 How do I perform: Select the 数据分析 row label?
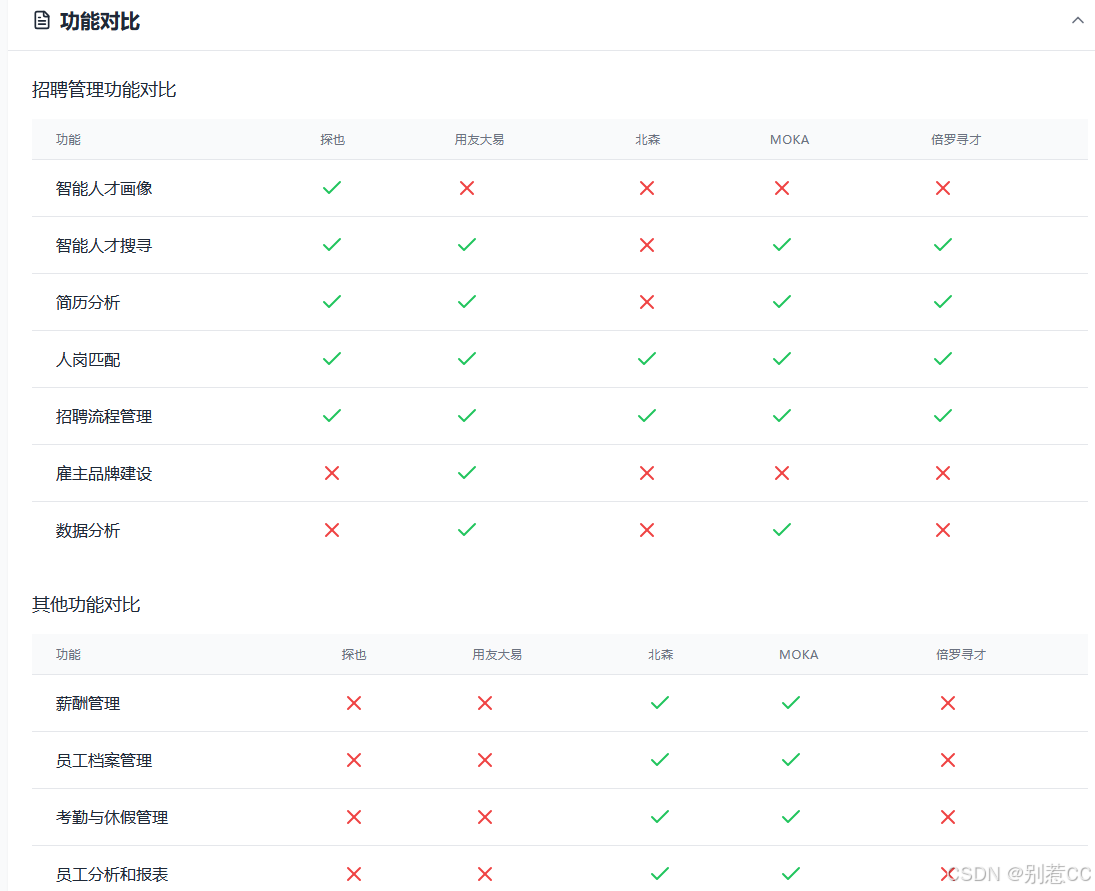click(88, 531)
